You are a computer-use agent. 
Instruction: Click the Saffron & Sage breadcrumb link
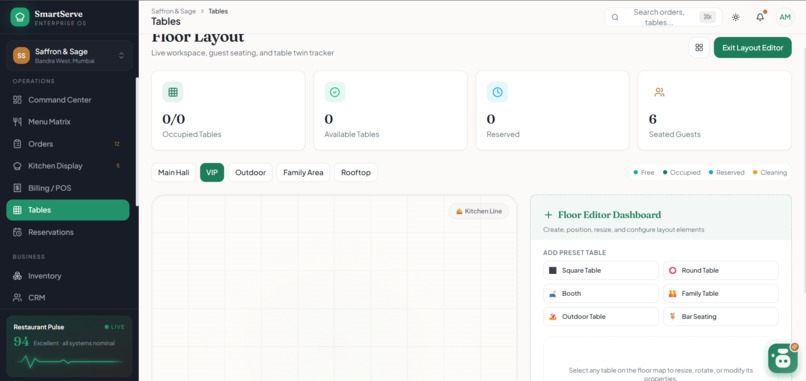pos(174,11)
